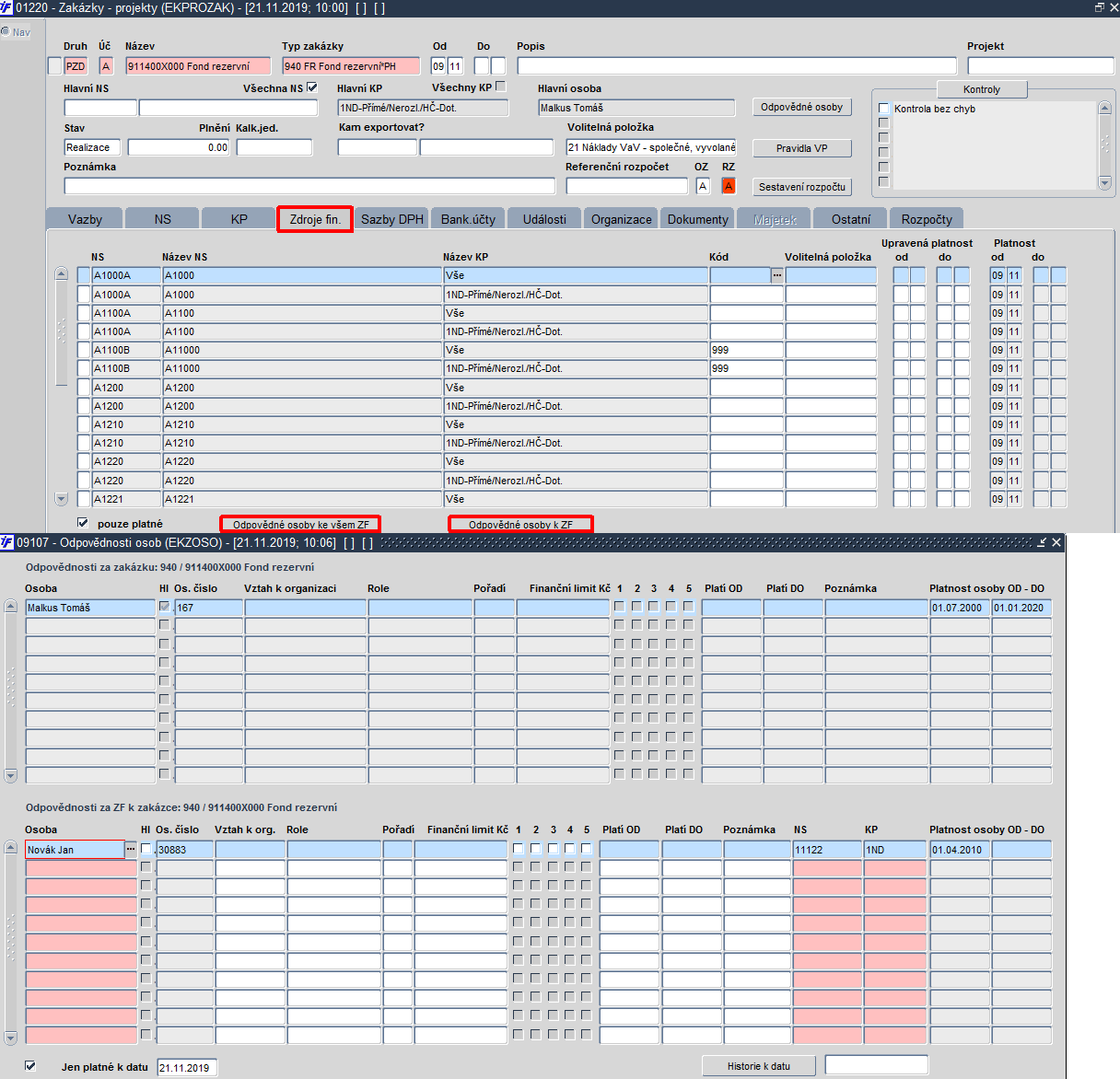
Task: Toggle the Všechny KP checkbox
Action: point(501,87)
